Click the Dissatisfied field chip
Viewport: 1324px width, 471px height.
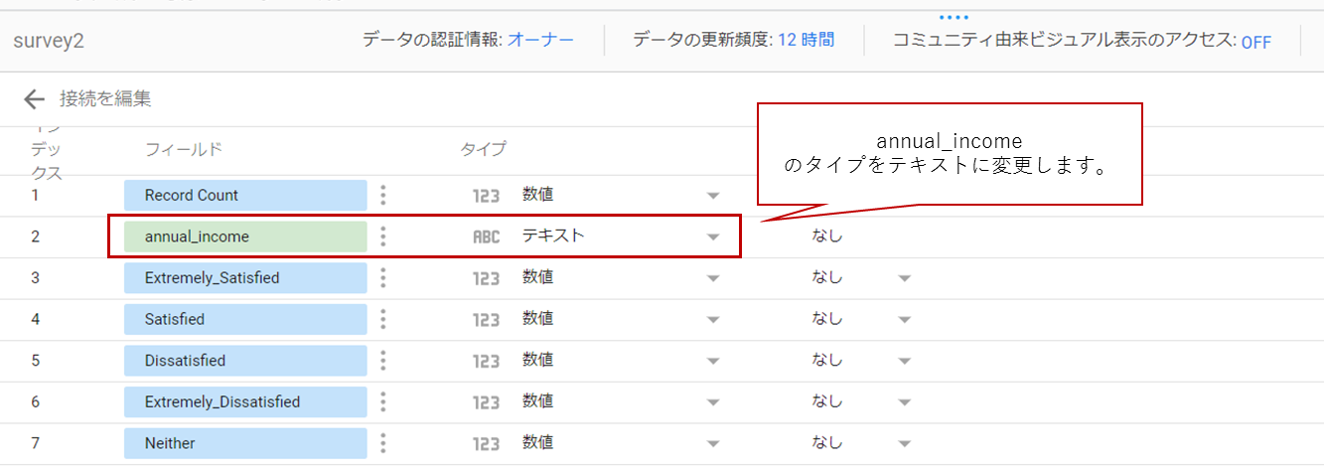tap(245, 361)
